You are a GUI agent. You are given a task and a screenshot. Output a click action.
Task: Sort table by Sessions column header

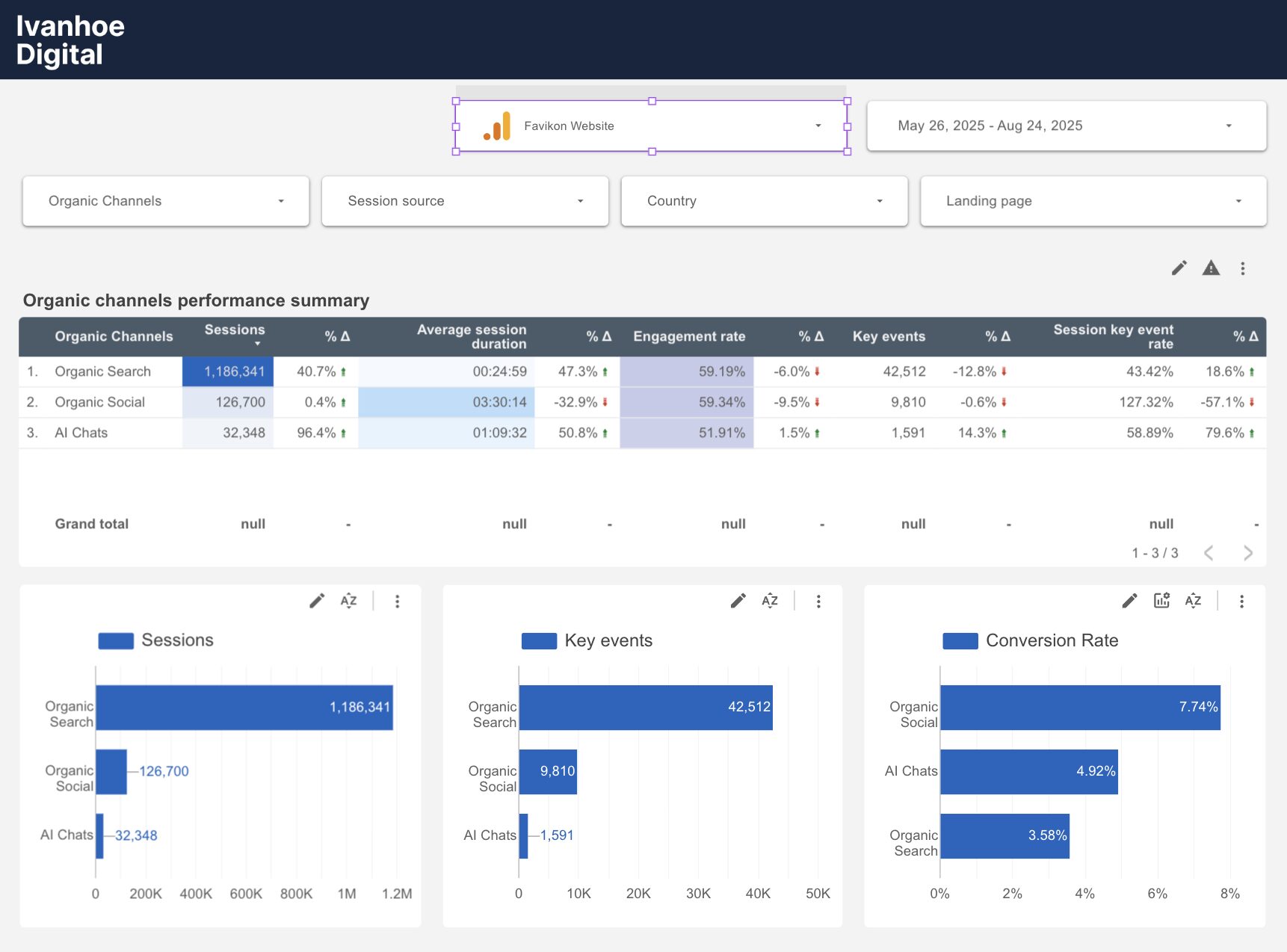click(x=235, y=330)
